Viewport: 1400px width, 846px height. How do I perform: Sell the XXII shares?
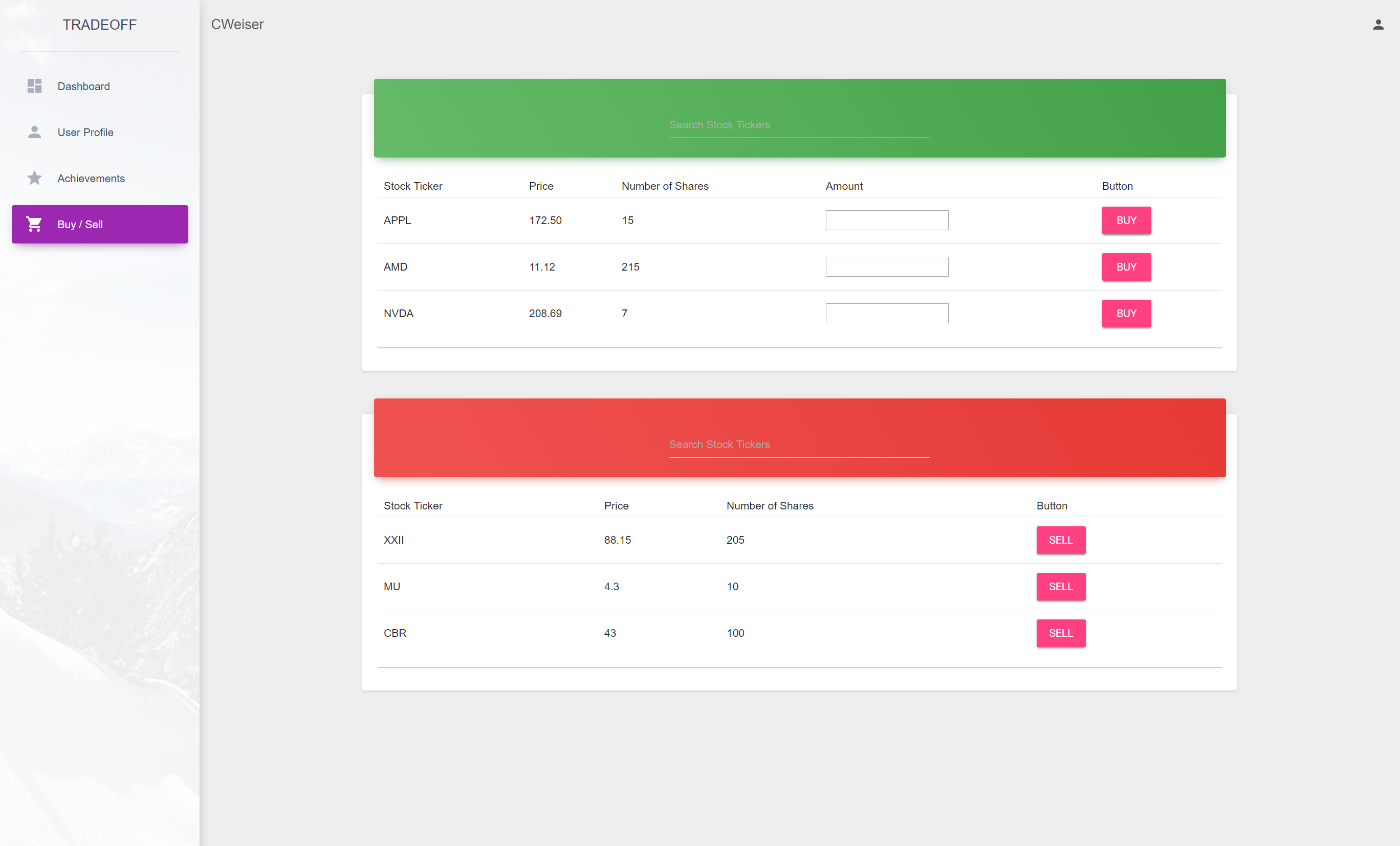(x=1060, y=540)
